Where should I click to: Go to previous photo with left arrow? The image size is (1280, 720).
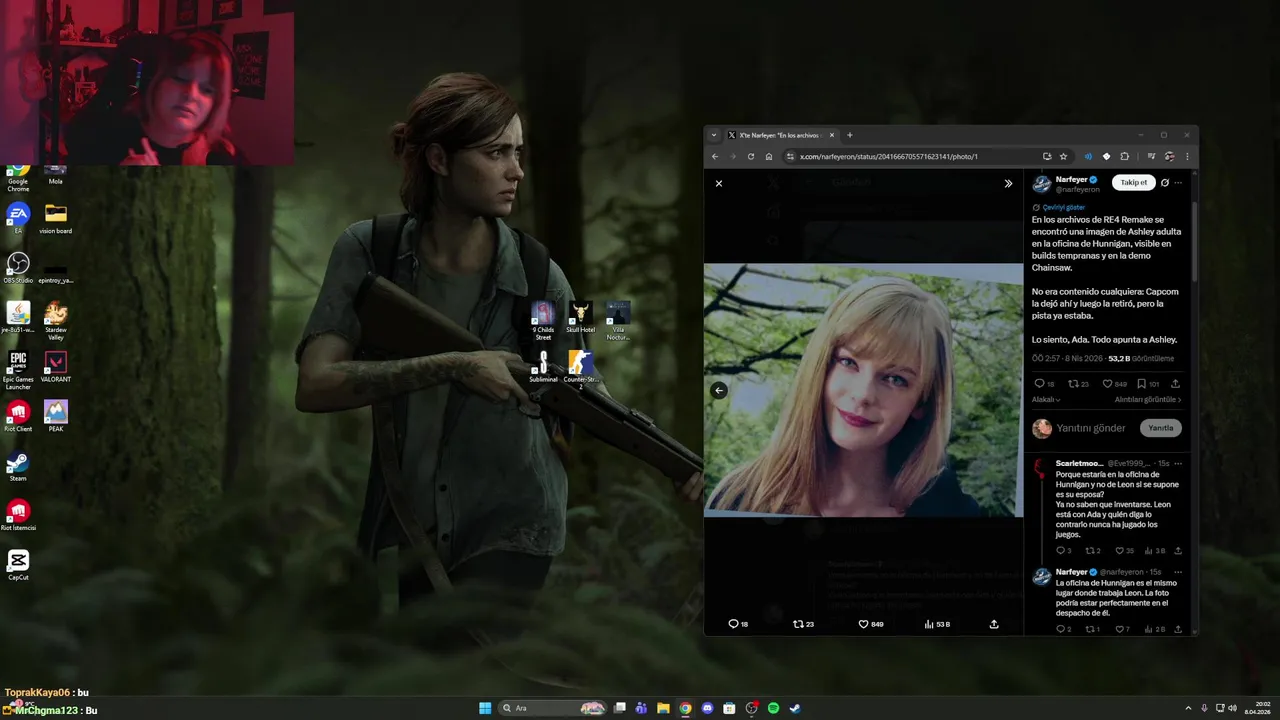[x=718, y=390]
